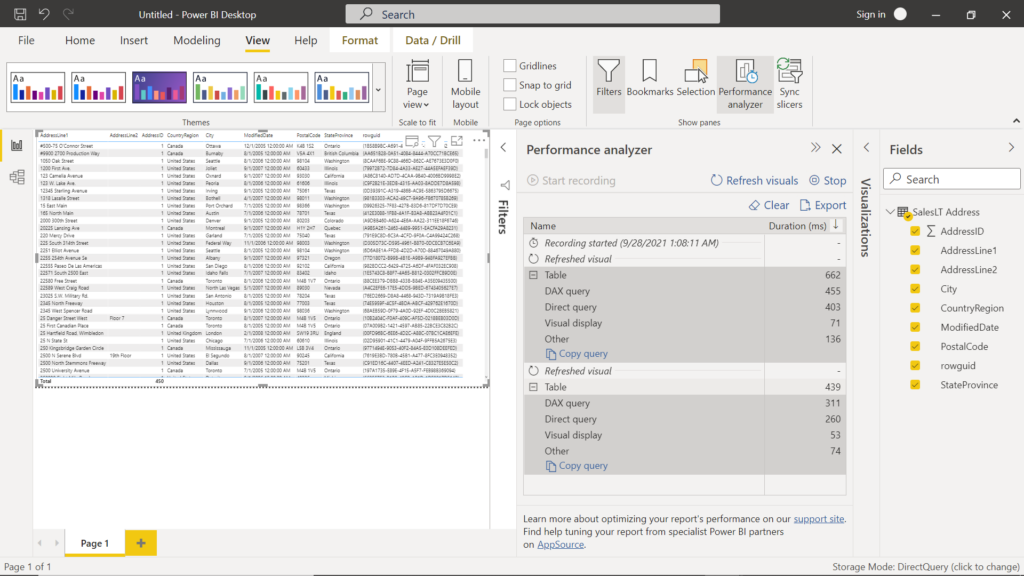Switch to Mobile layout view
This screenshot has height=576, width=1024.
464,83
